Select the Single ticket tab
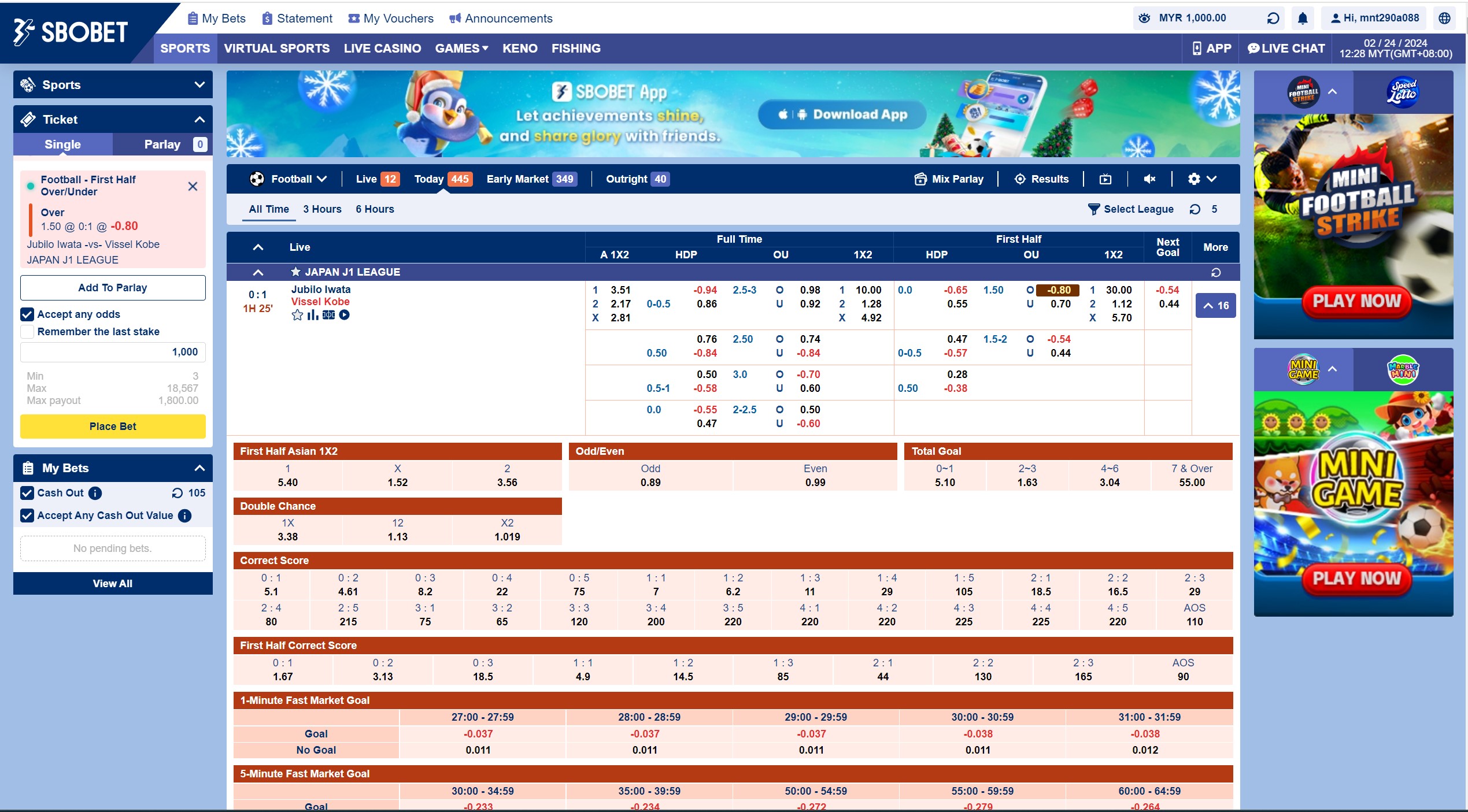 pos(63,144)
